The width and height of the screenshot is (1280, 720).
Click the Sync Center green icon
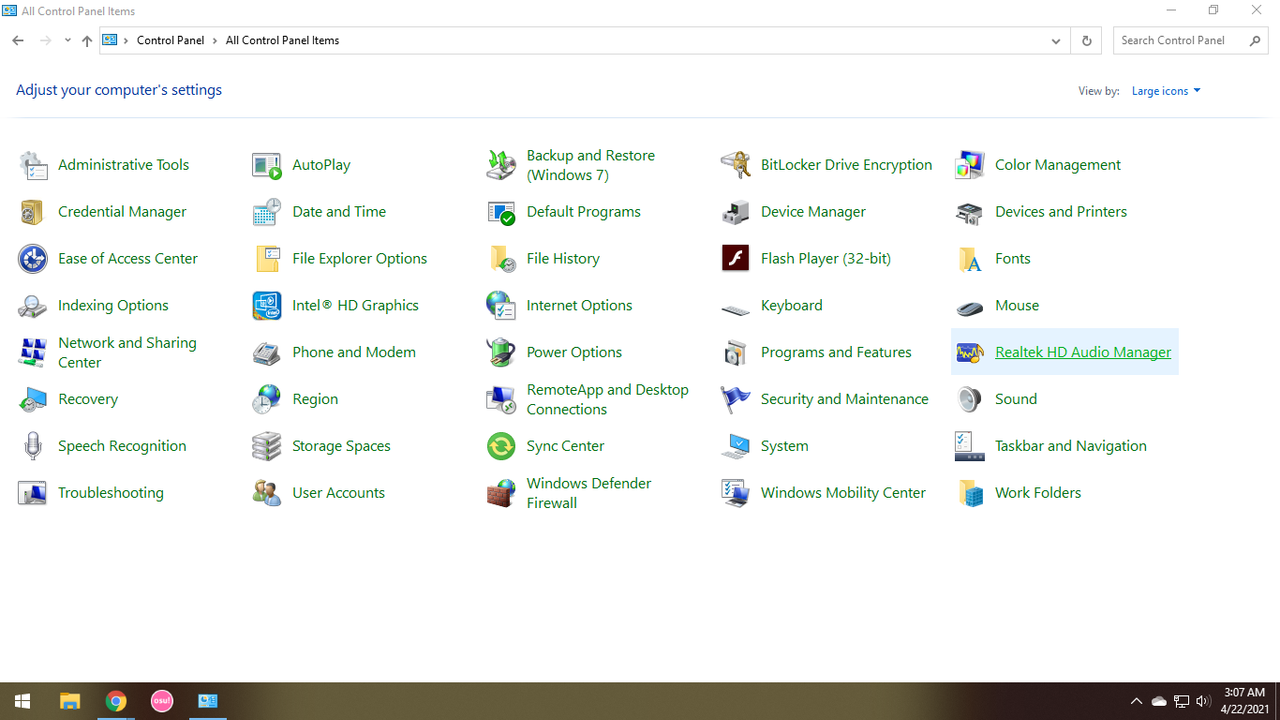tap(501, 446)
